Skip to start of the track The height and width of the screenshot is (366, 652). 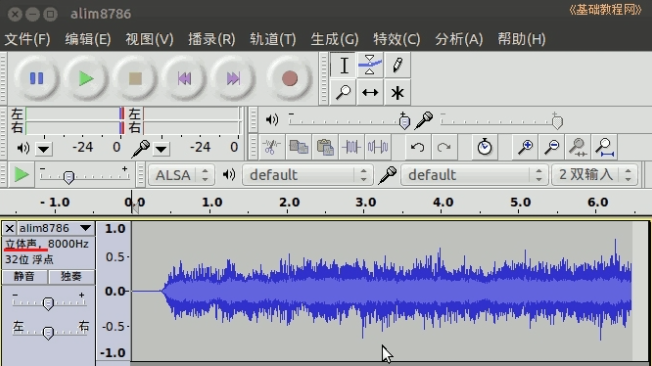tap(184, 78)
